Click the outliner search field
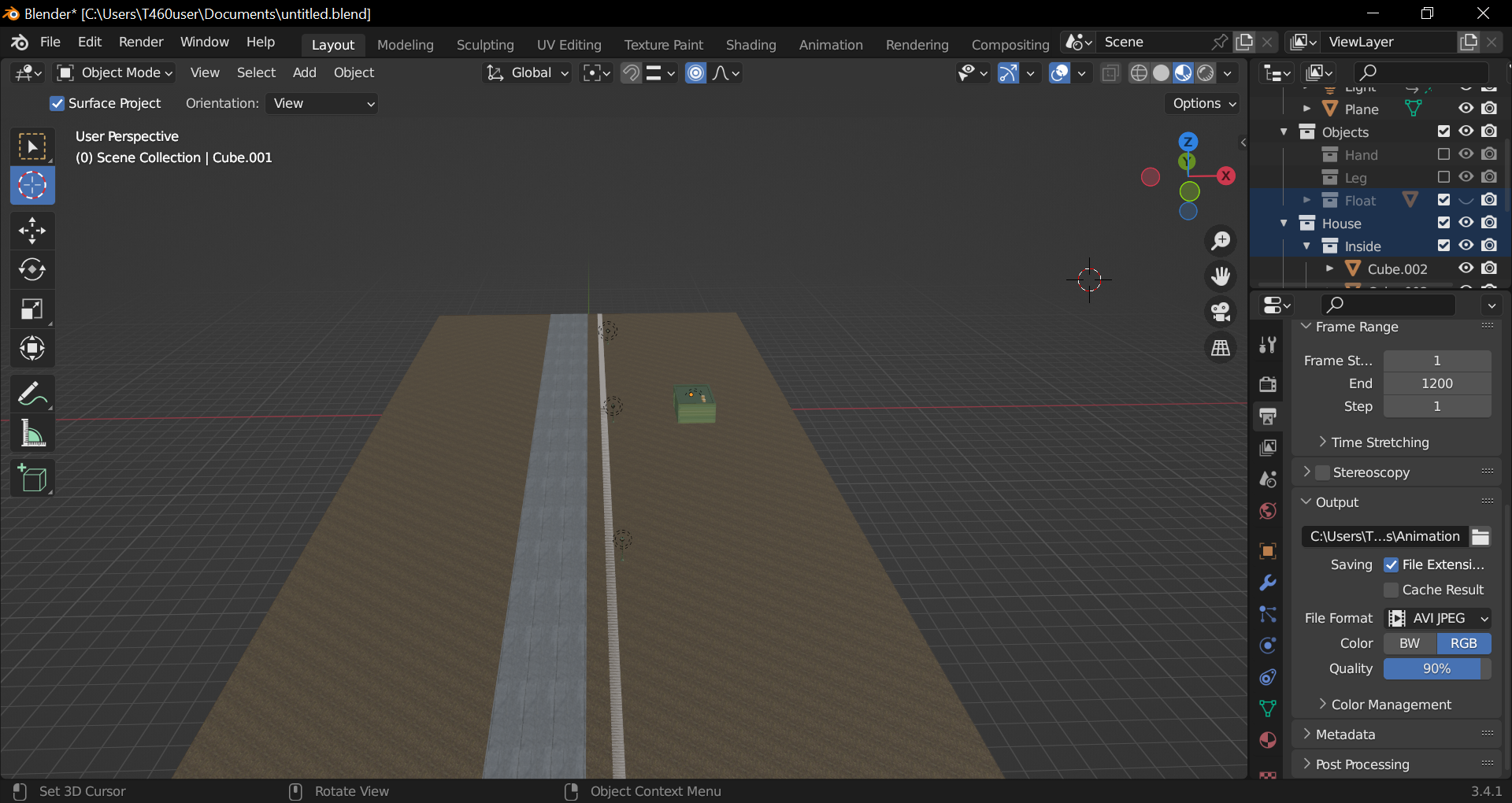Screen dimensions: 1512x803 [x=1421, y=72]
